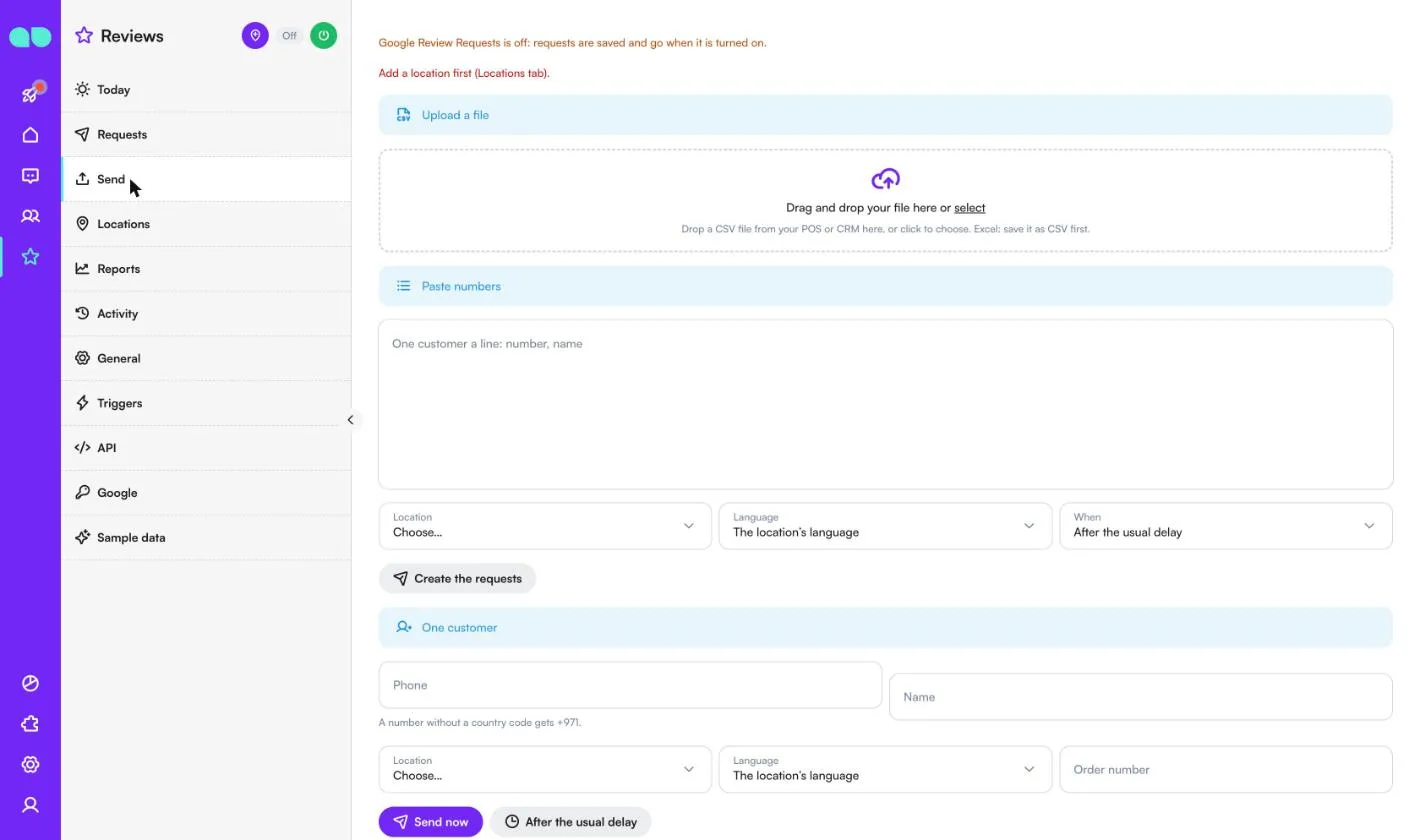
Task: Expand the bulk Location dropdown above Create requests
Action: [x=545, y=526]
